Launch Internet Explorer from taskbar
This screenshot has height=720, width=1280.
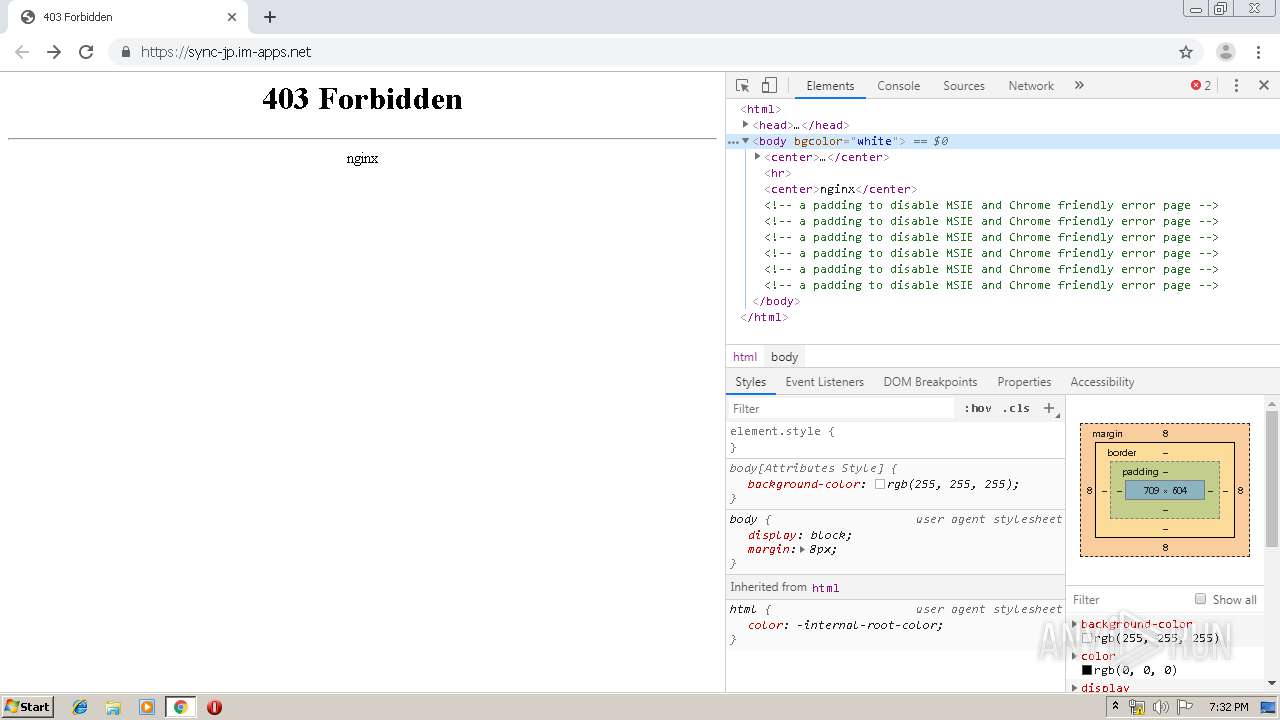[x=80, y=707]
